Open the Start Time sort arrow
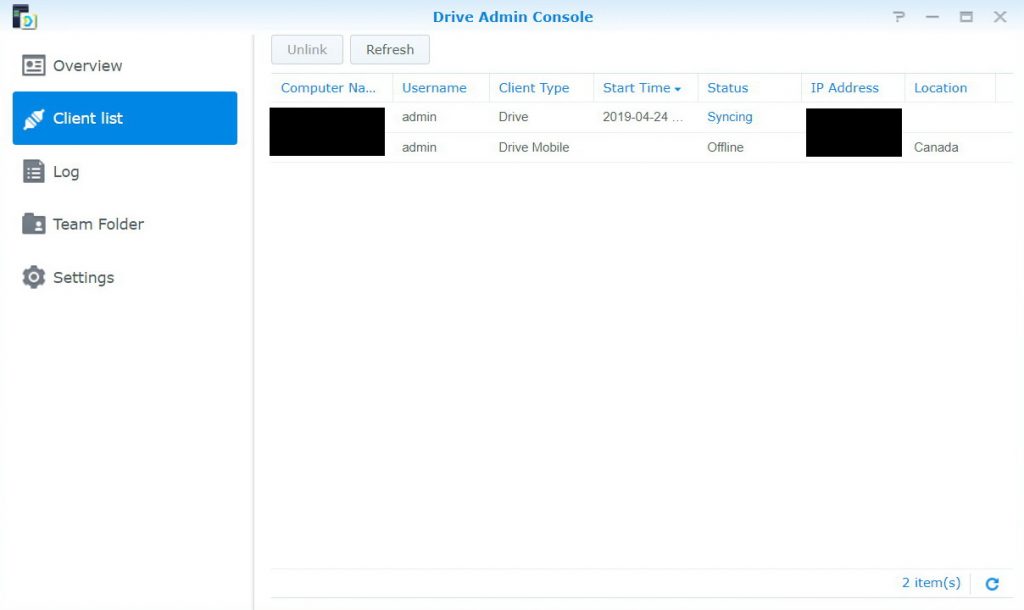This screenshot has width=1024, height=610. [678, 89]
